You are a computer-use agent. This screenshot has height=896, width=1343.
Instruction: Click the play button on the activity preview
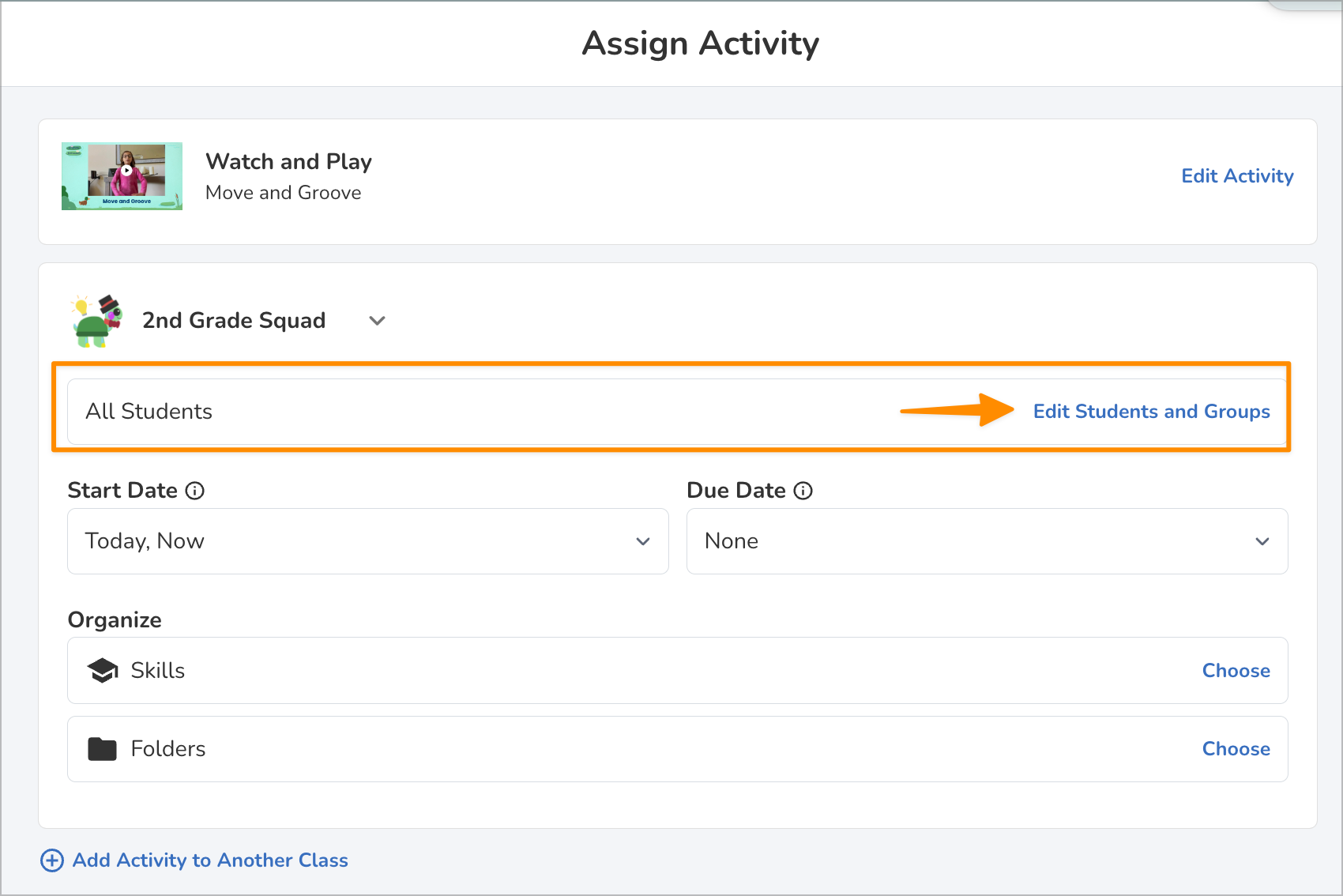(126, 170)
